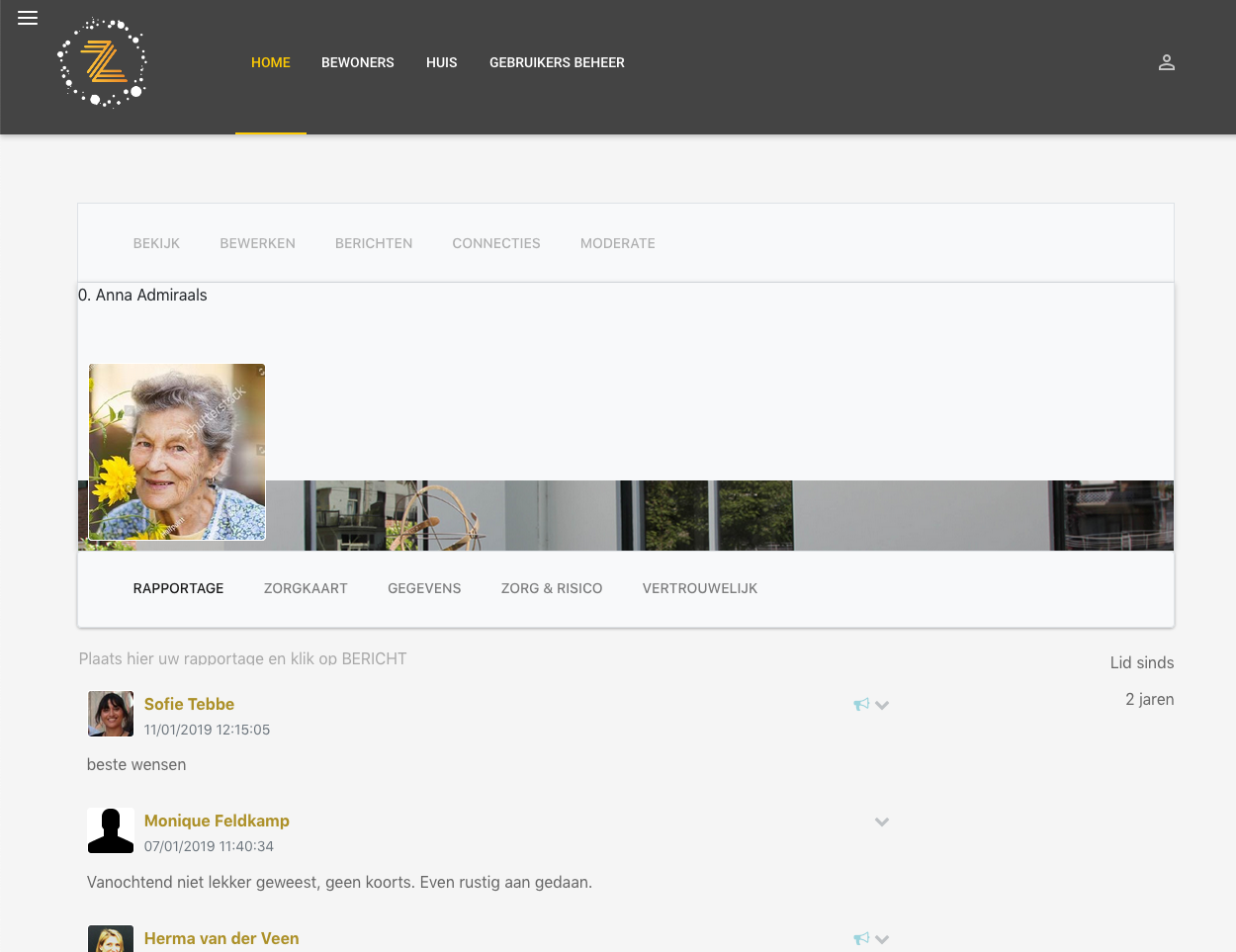The height and width of the screenshot is (952, 1236).
Task: Click the heading '0. Anna Admiraals'
Action: click(142, 295)
